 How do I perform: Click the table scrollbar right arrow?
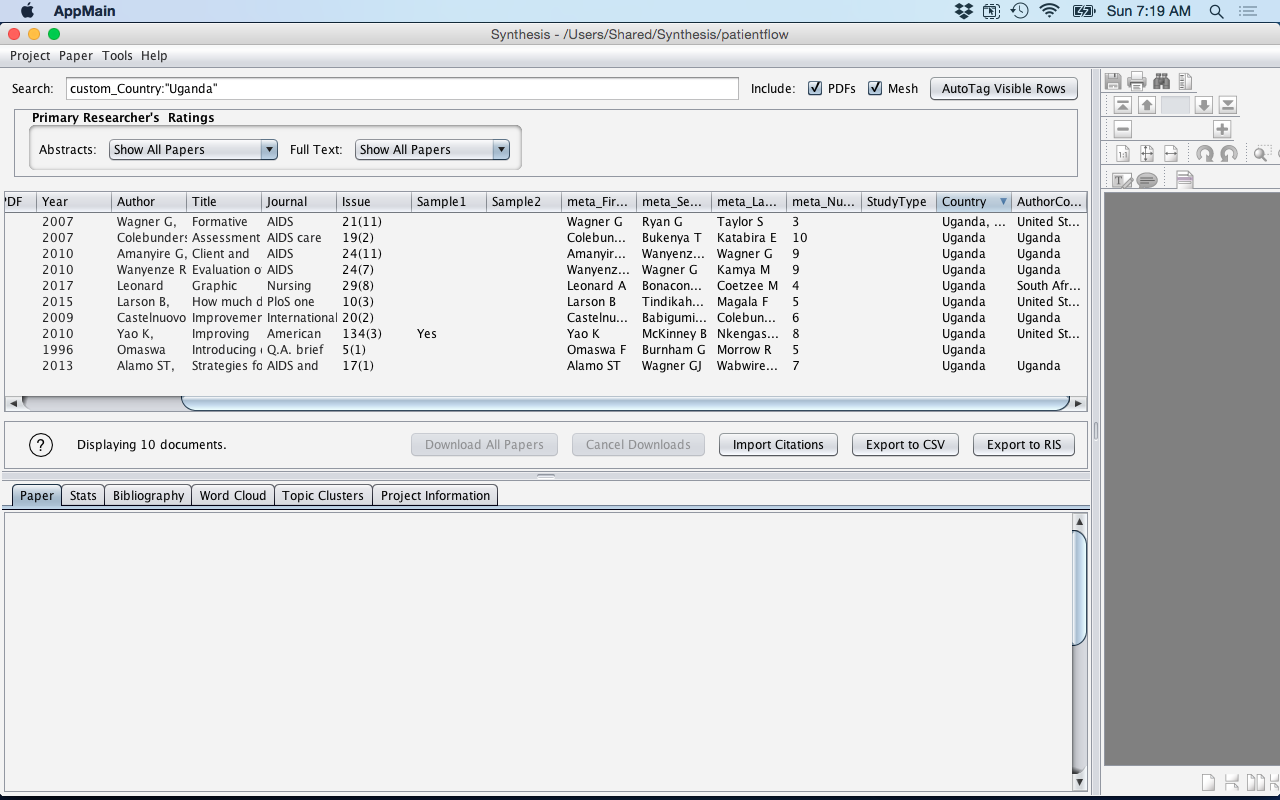coord(1078,403)
